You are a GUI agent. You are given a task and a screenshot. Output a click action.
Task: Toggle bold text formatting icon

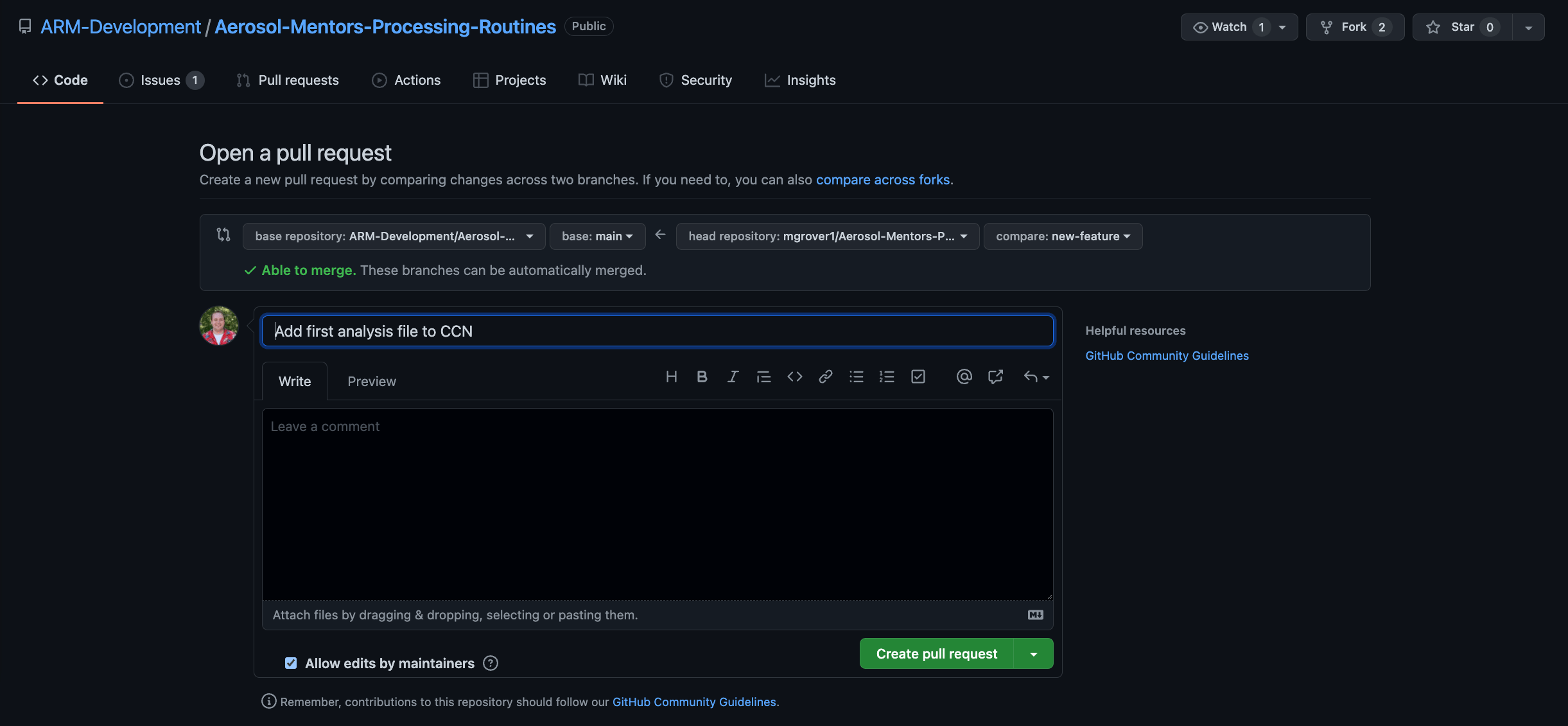(702, 377)
